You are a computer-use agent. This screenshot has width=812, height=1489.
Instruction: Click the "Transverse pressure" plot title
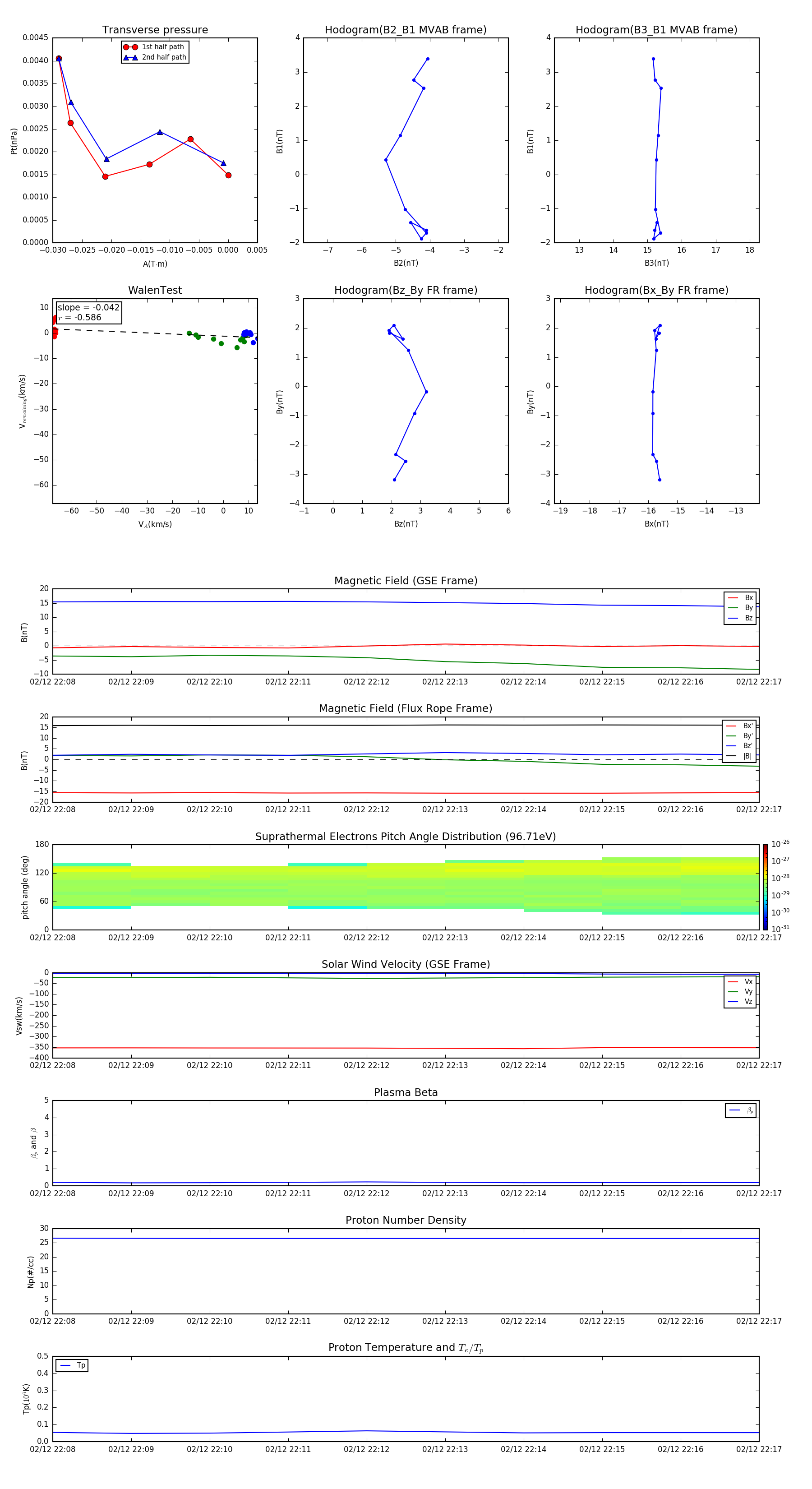tap(155, 30)
